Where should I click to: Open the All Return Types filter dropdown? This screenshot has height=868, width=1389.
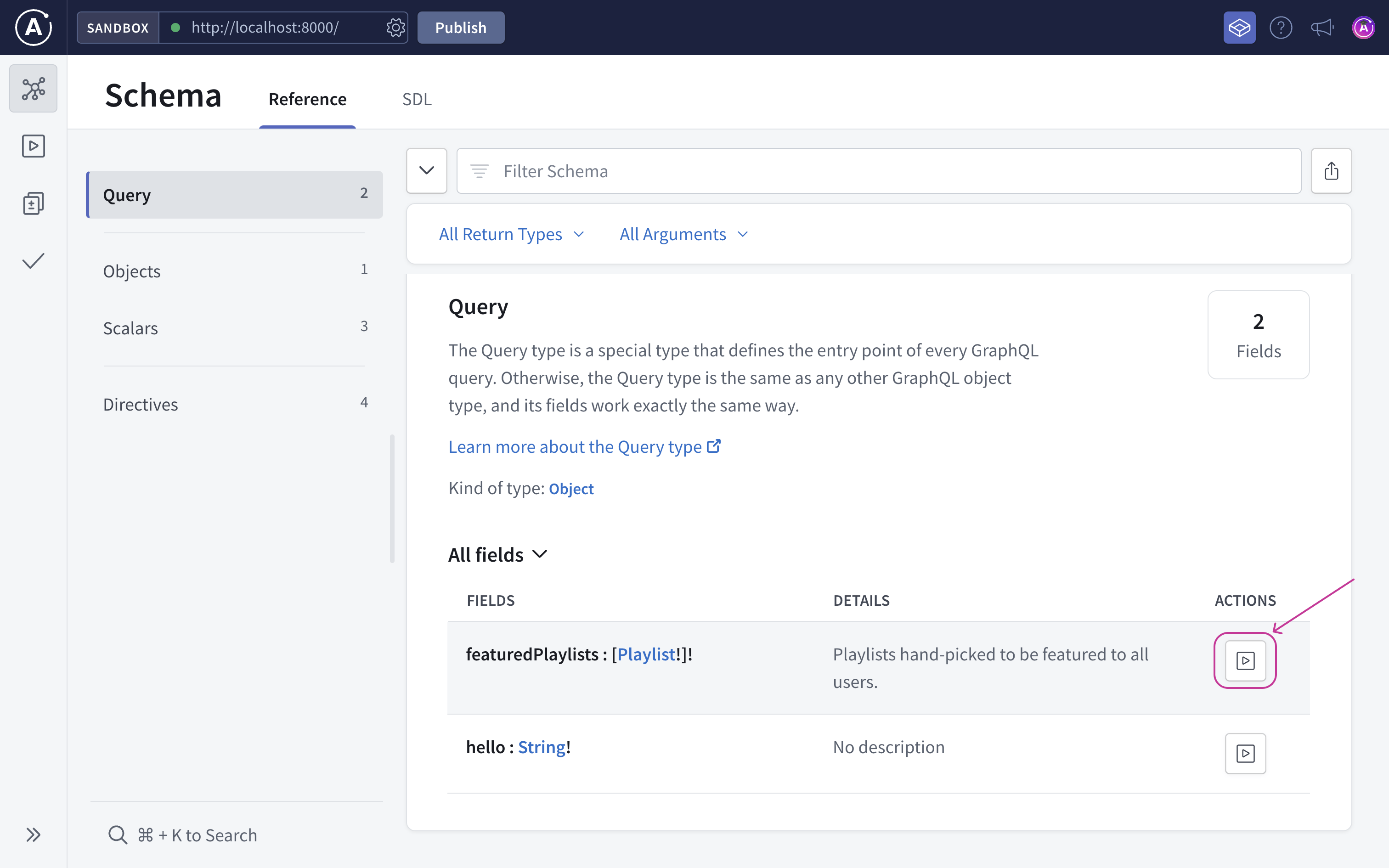tap(511, 234)
